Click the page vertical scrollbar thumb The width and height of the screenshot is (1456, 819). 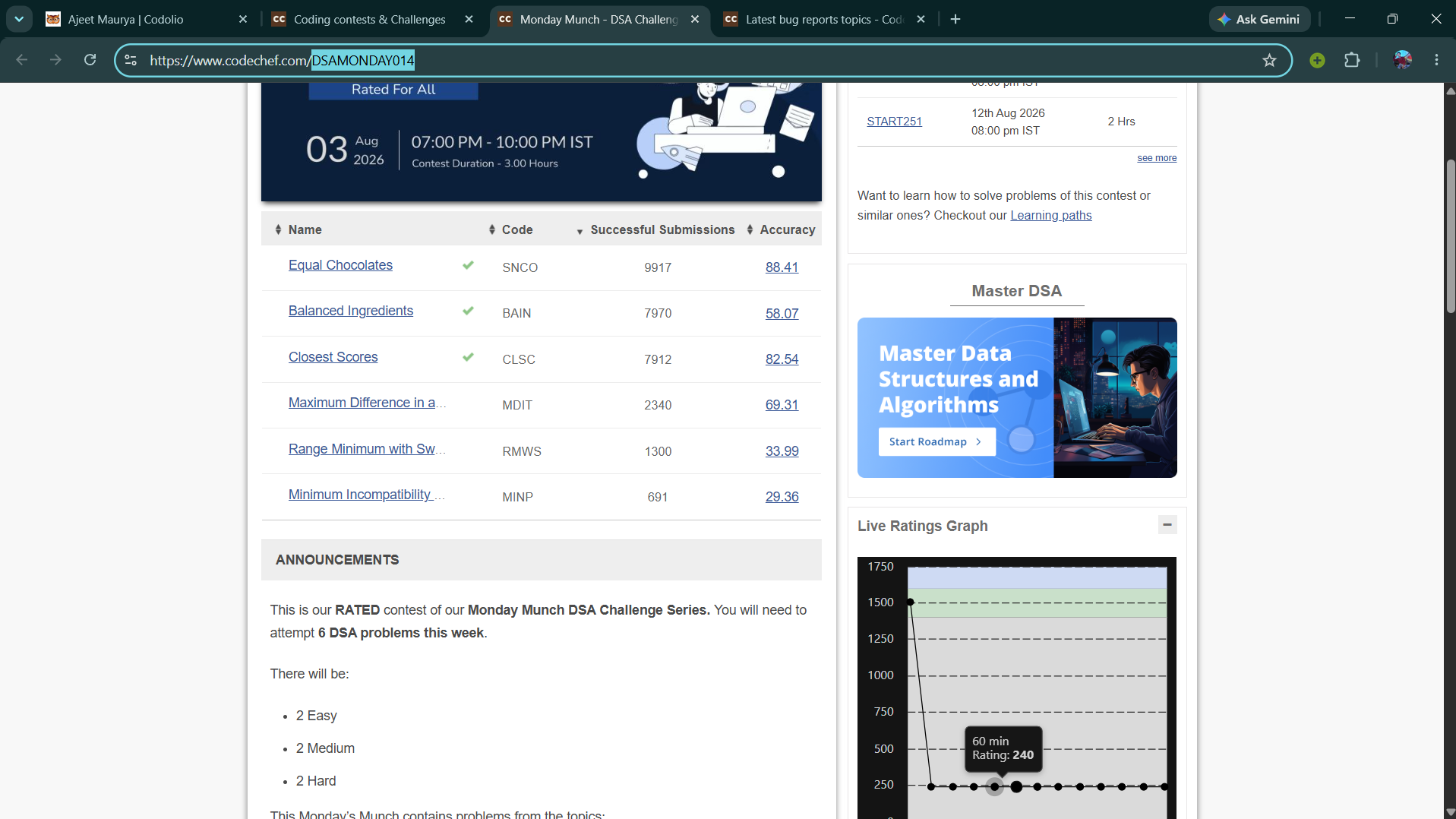tap(1450, 236)
